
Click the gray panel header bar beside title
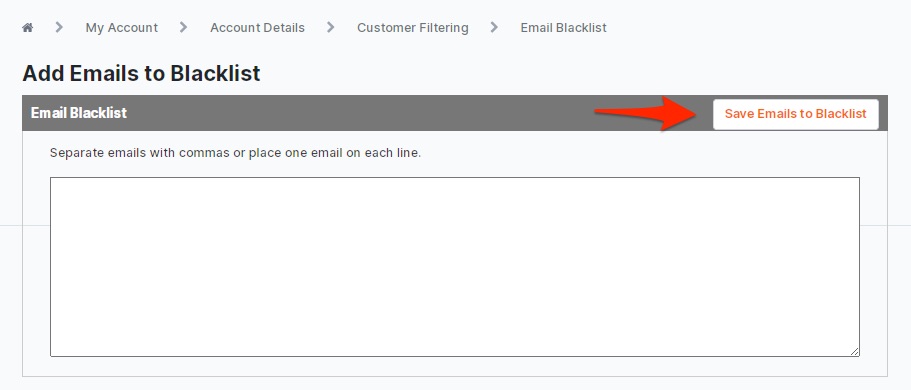(x=360, y=113)
